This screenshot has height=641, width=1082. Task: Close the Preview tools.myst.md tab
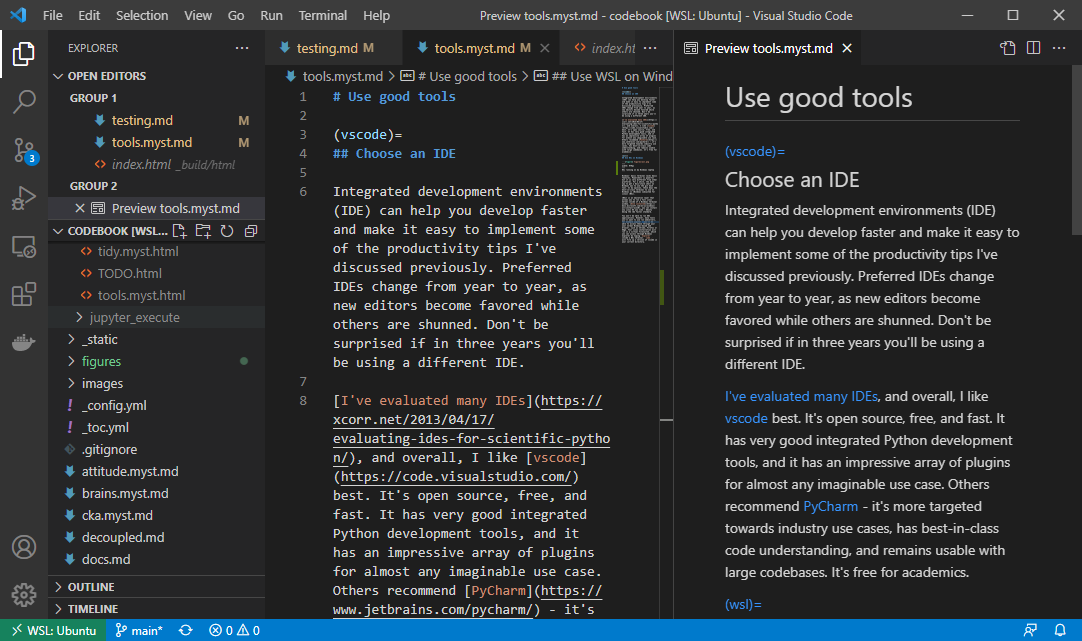847,48
